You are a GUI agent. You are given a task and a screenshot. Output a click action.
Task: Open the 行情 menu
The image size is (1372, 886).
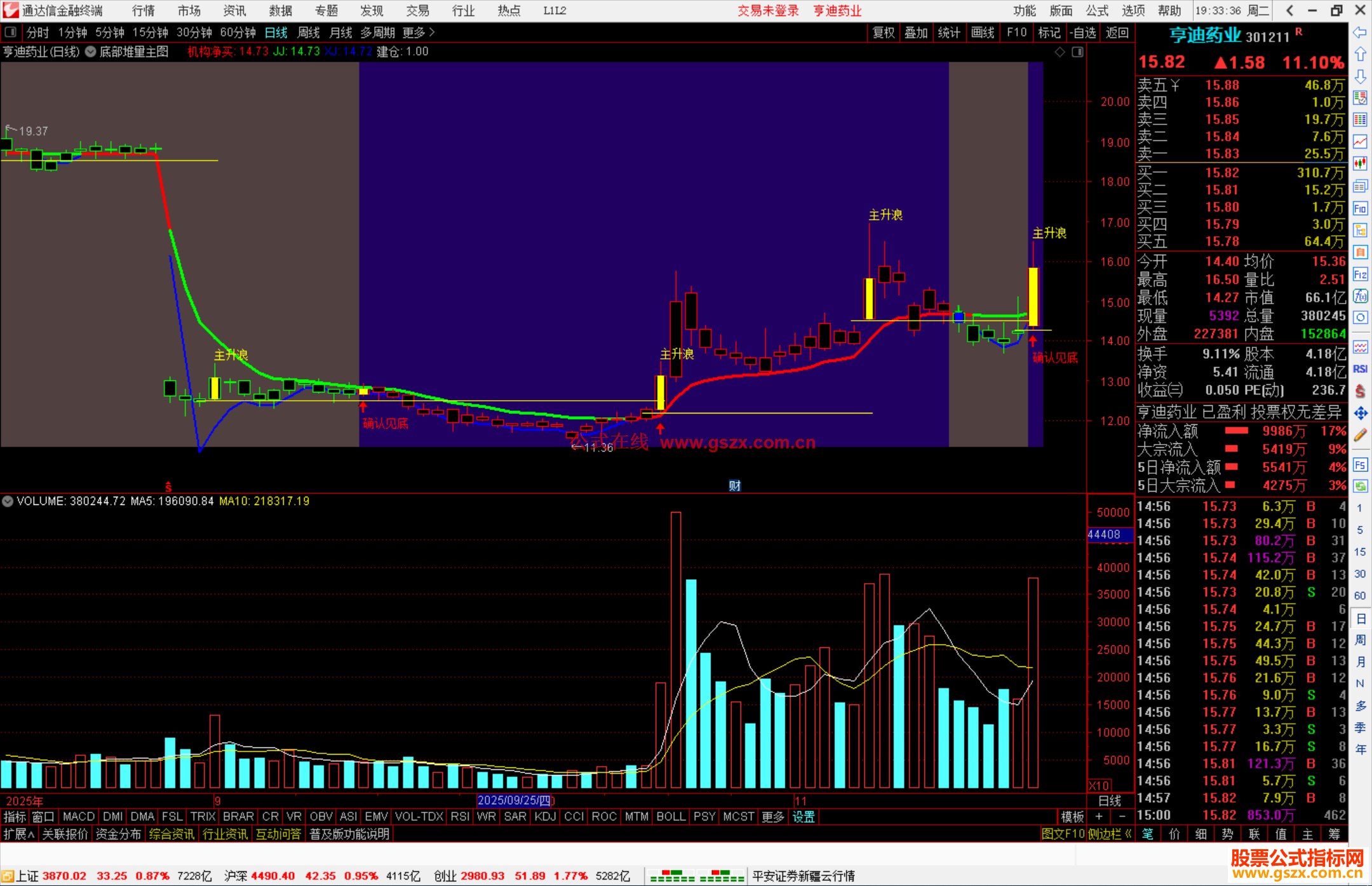(x=143, y=11)
